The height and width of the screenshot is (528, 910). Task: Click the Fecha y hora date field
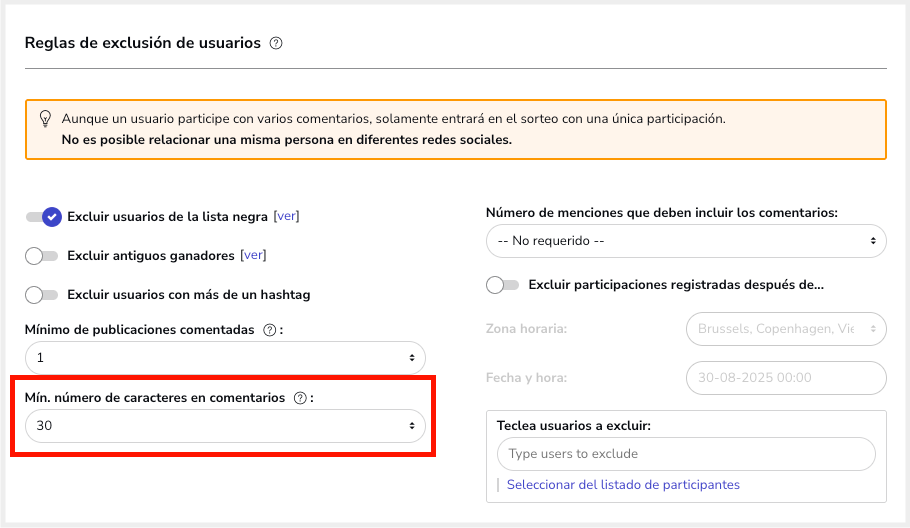pos(786,378)
